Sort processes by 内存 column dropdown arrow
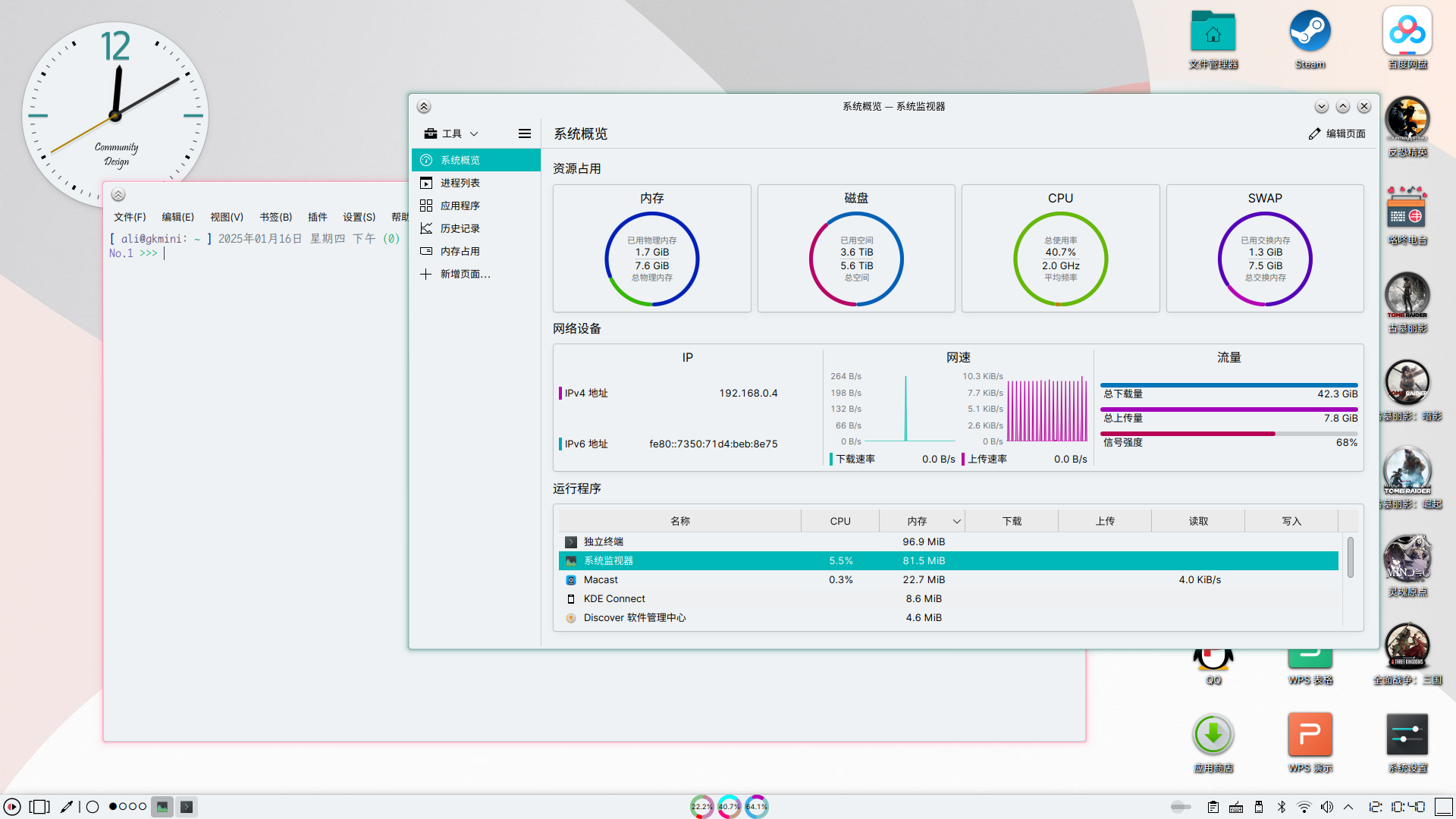The width and height of the screenshot is (1456, 819). click(956, 521)
